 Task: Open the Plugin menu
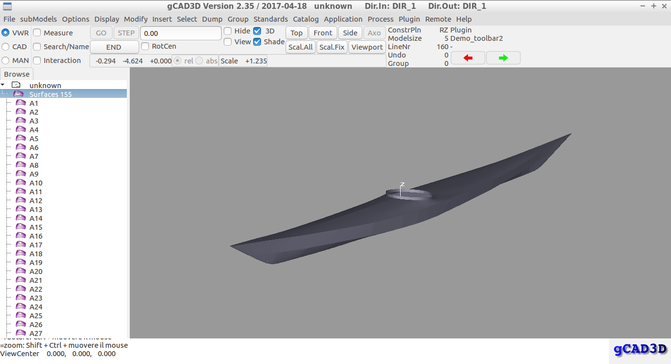[409, 19]
